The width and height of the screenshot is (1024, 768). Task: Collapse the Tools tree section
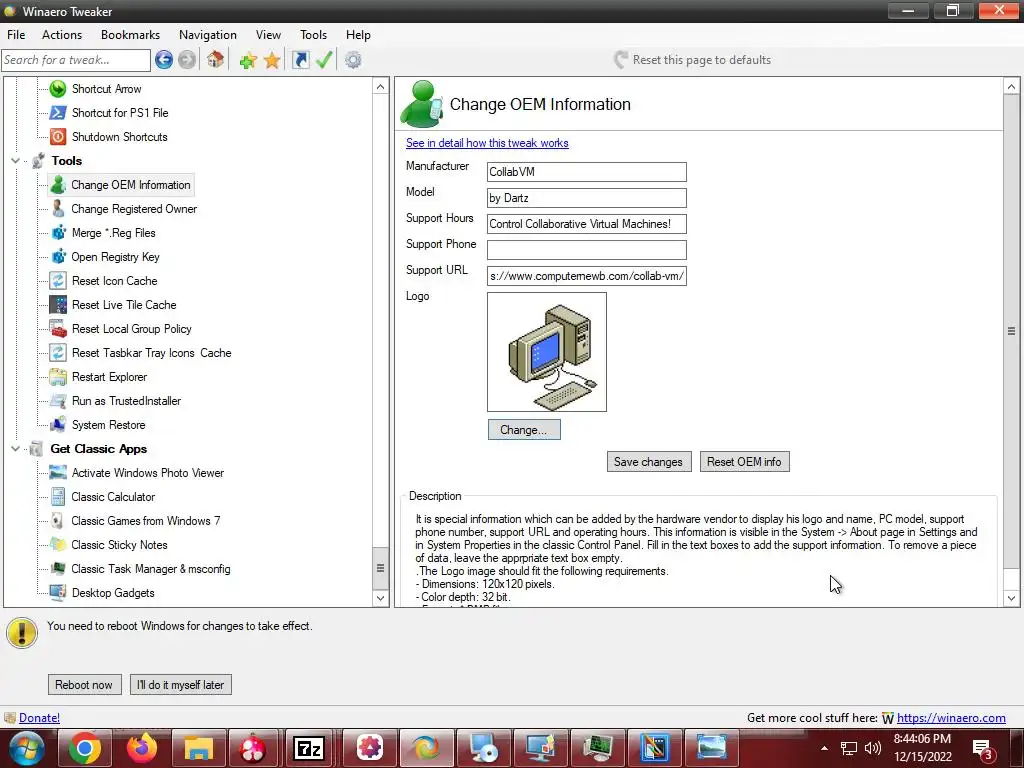[15, 161]
